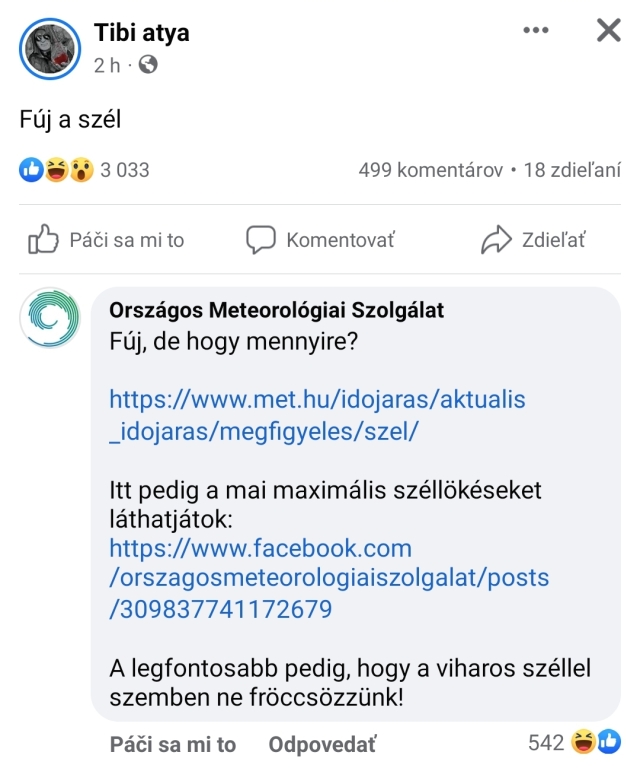The height and width of the screenshot is (768, 640).
Task: Click the share arrow icon
Action: [496, 240]
